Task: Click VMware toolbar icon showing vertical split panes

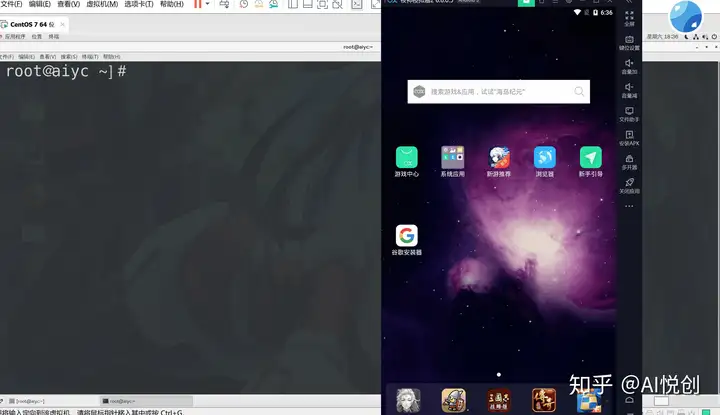Action: point(292,4)
